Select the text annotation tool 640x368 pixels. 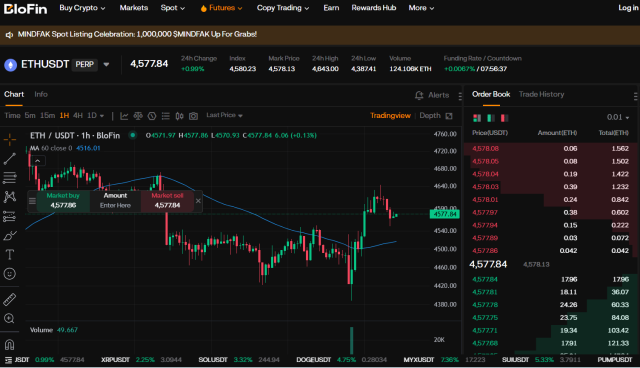(9, 255)
